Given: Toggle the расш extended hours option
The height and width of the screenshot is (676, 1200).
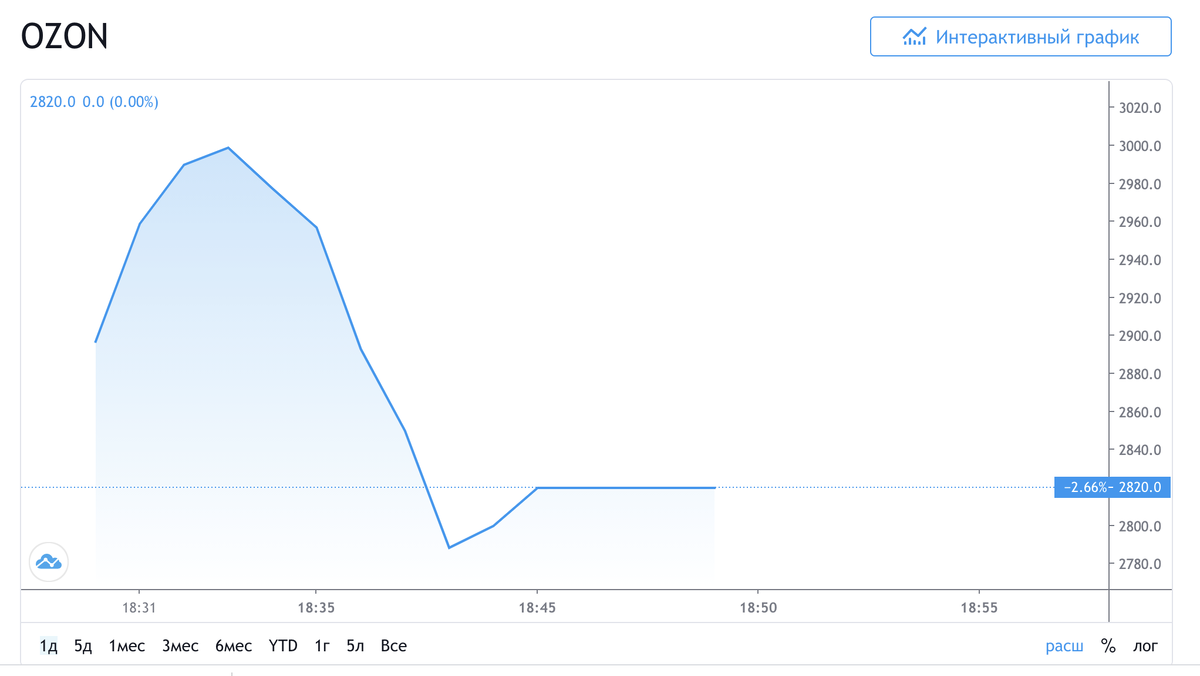Looking at the screenshot, I should [x=1064, y=646].
